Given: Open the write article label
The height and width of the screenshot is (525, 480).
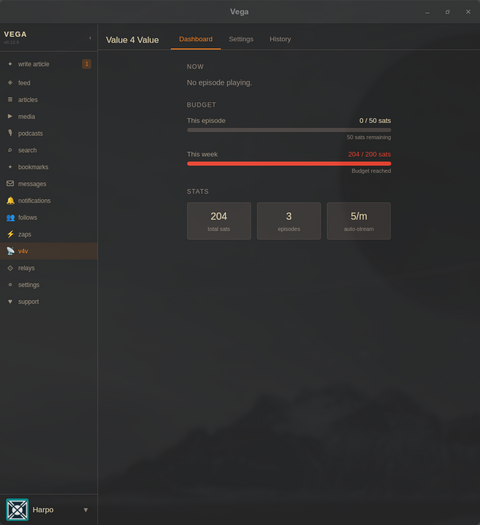Looking at the screenshot, I should pyautogui.click(x=33, y=64).
